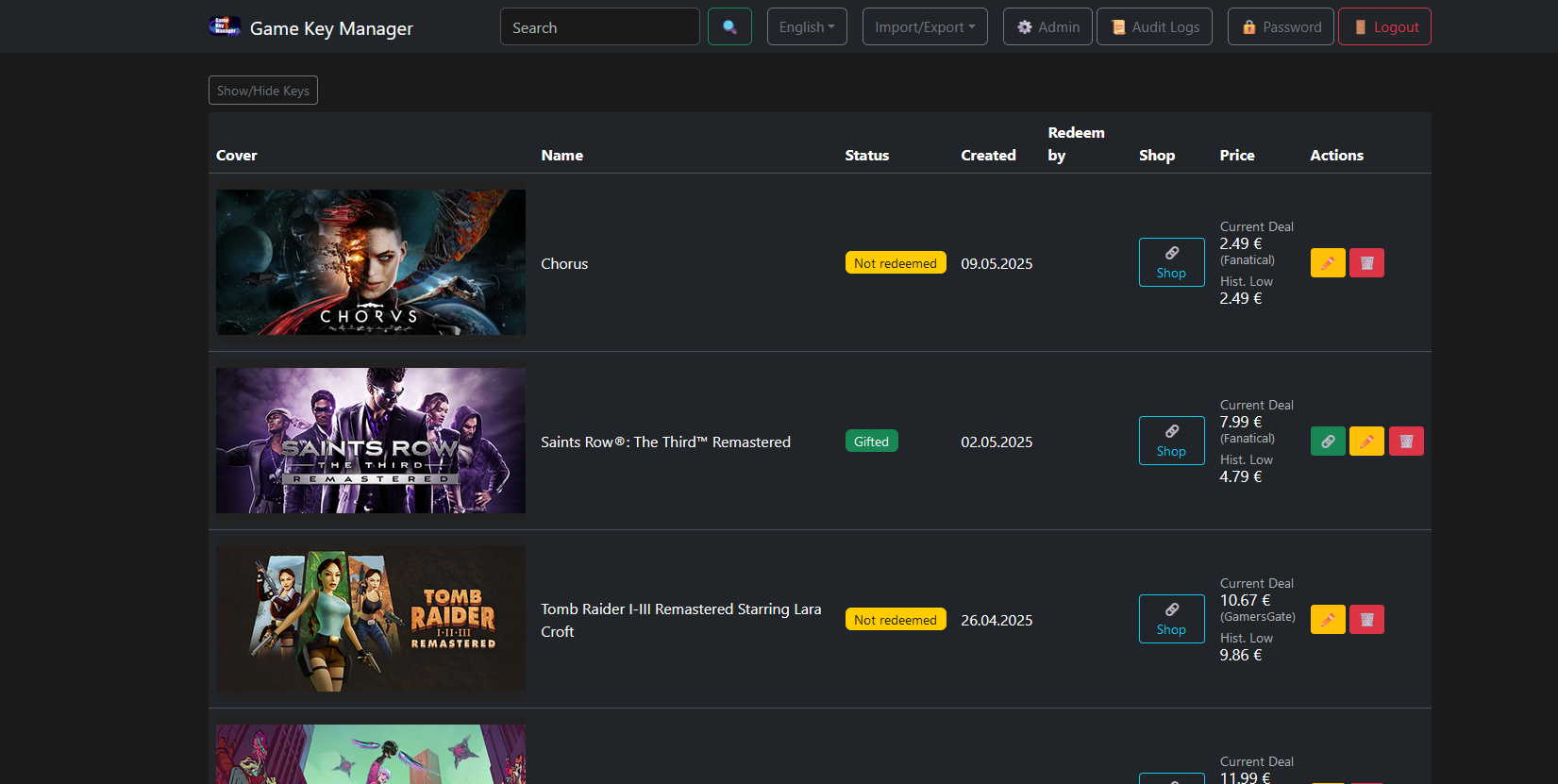Toggle Show/Hide Keys
Screen dimensions: 1558x784
pos(263,91)
